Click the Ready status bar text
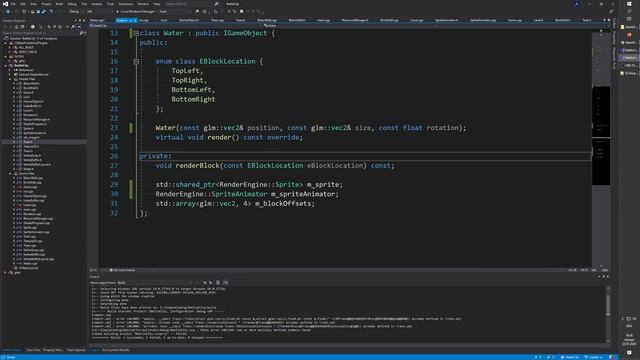Viewport: 640px width, 360px height. 11,357
